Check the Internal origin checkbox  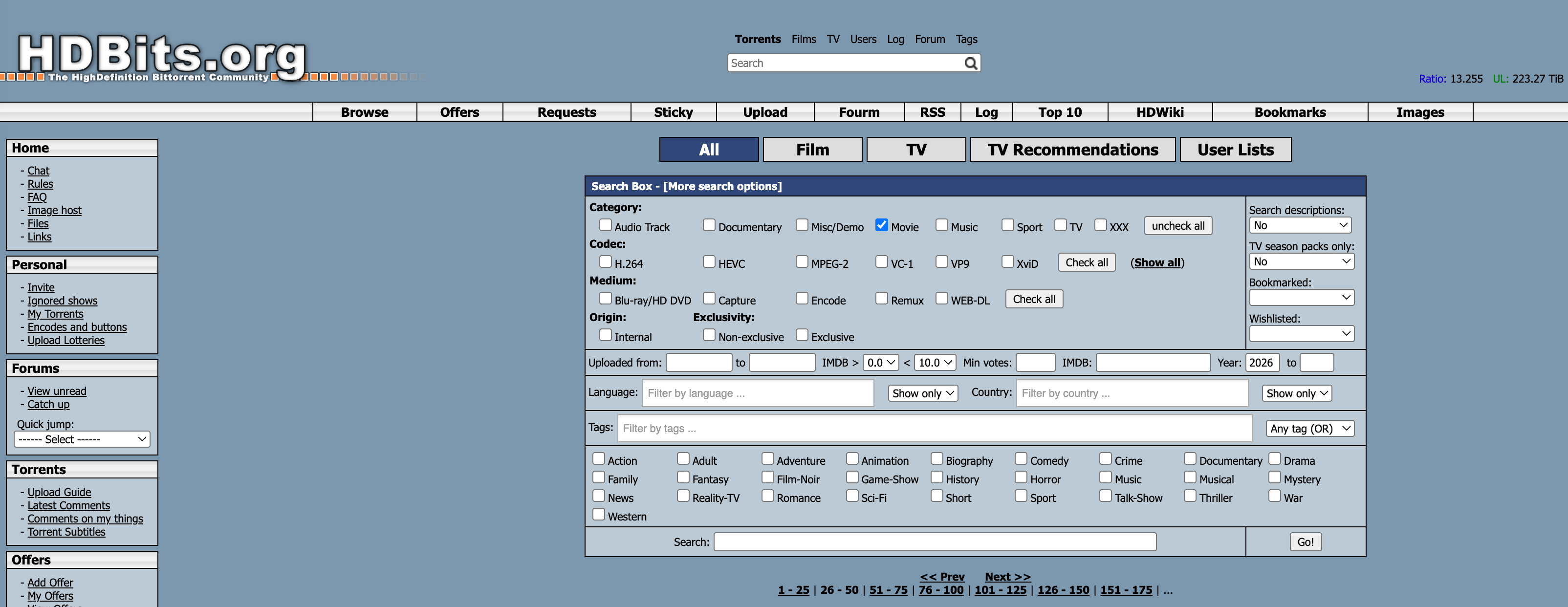(x=605, y=335)
